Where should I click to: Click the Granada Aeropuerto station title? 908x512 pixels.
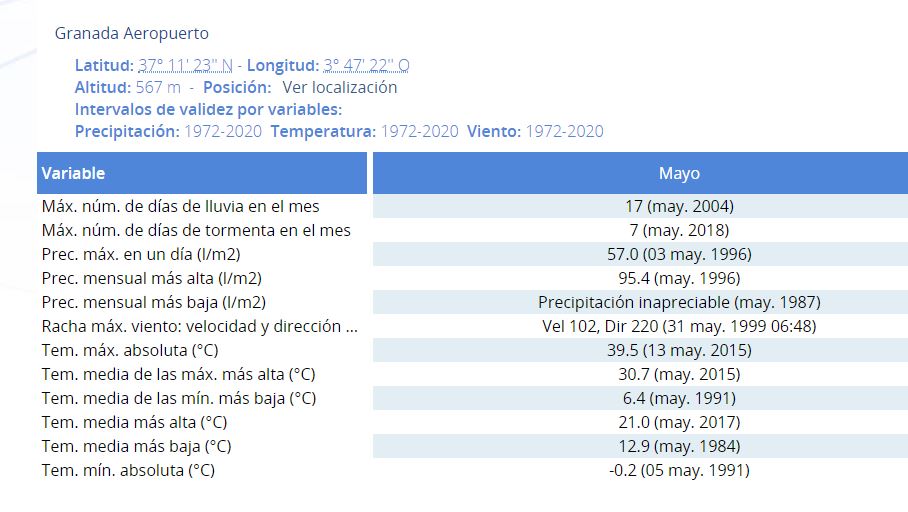click(x=131, y=34)
